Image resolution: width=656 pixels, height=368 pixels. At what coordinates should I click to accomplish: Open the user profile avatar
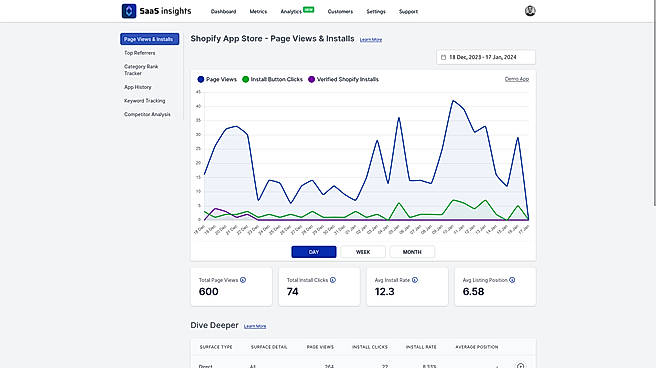click(530, 11)
